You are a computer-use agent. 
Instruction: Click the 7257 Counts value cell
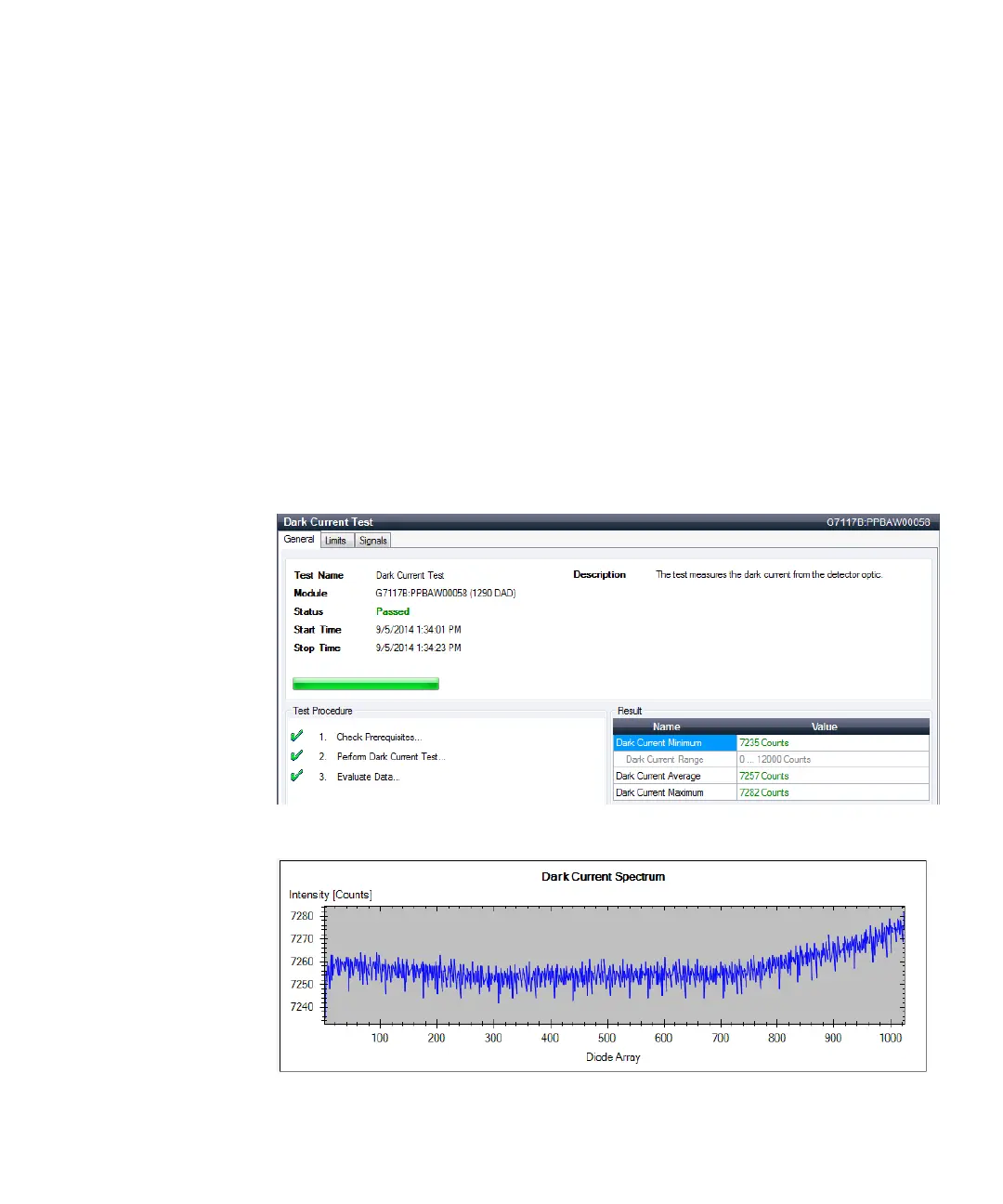(x=833, y=777)
